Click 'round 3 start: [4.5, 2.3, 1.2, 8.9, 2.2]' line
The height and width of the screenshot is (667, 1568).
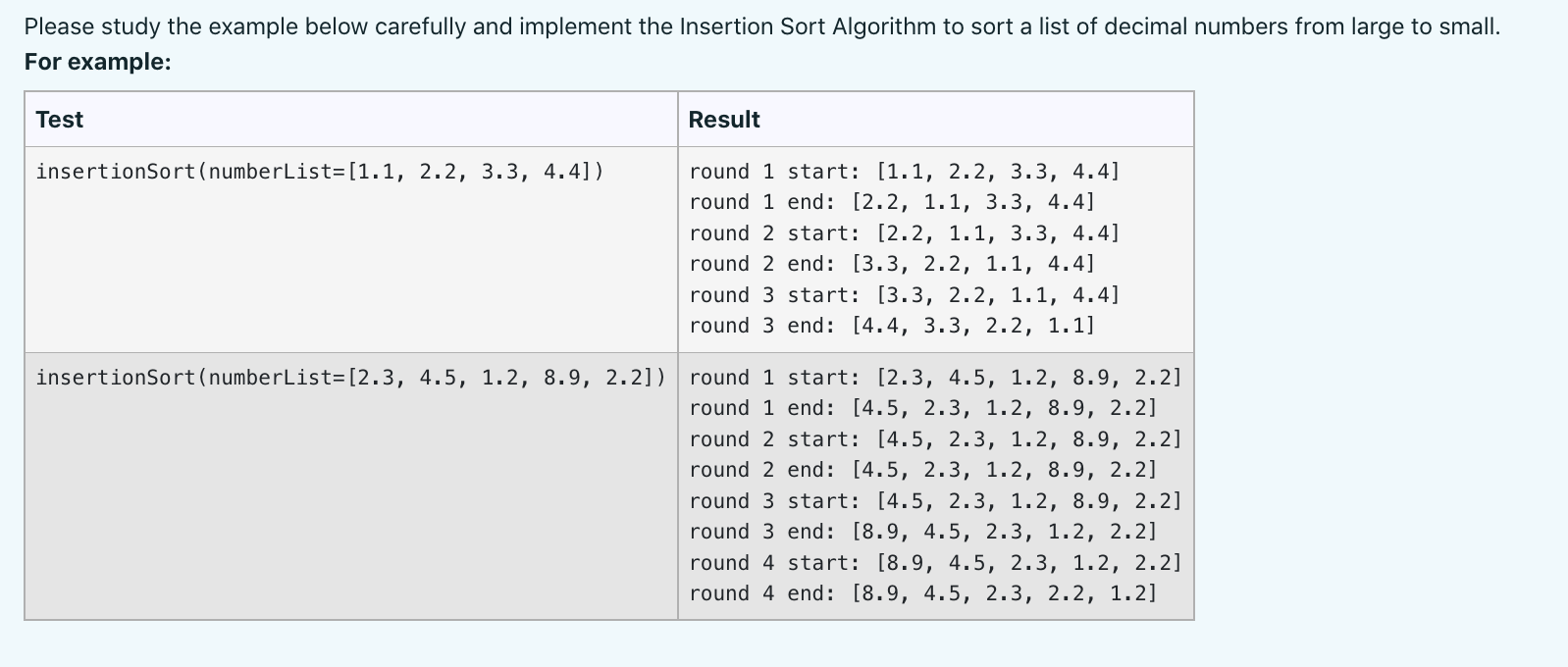tap(935, 501)
